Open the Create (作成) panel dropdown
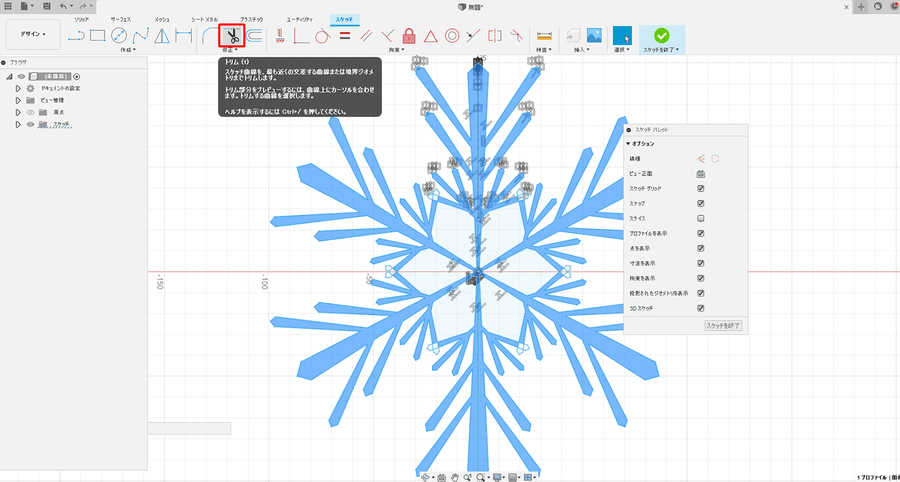Image resolution: width=900 pixels, height=482 pixels. click(x=128, y=50)
